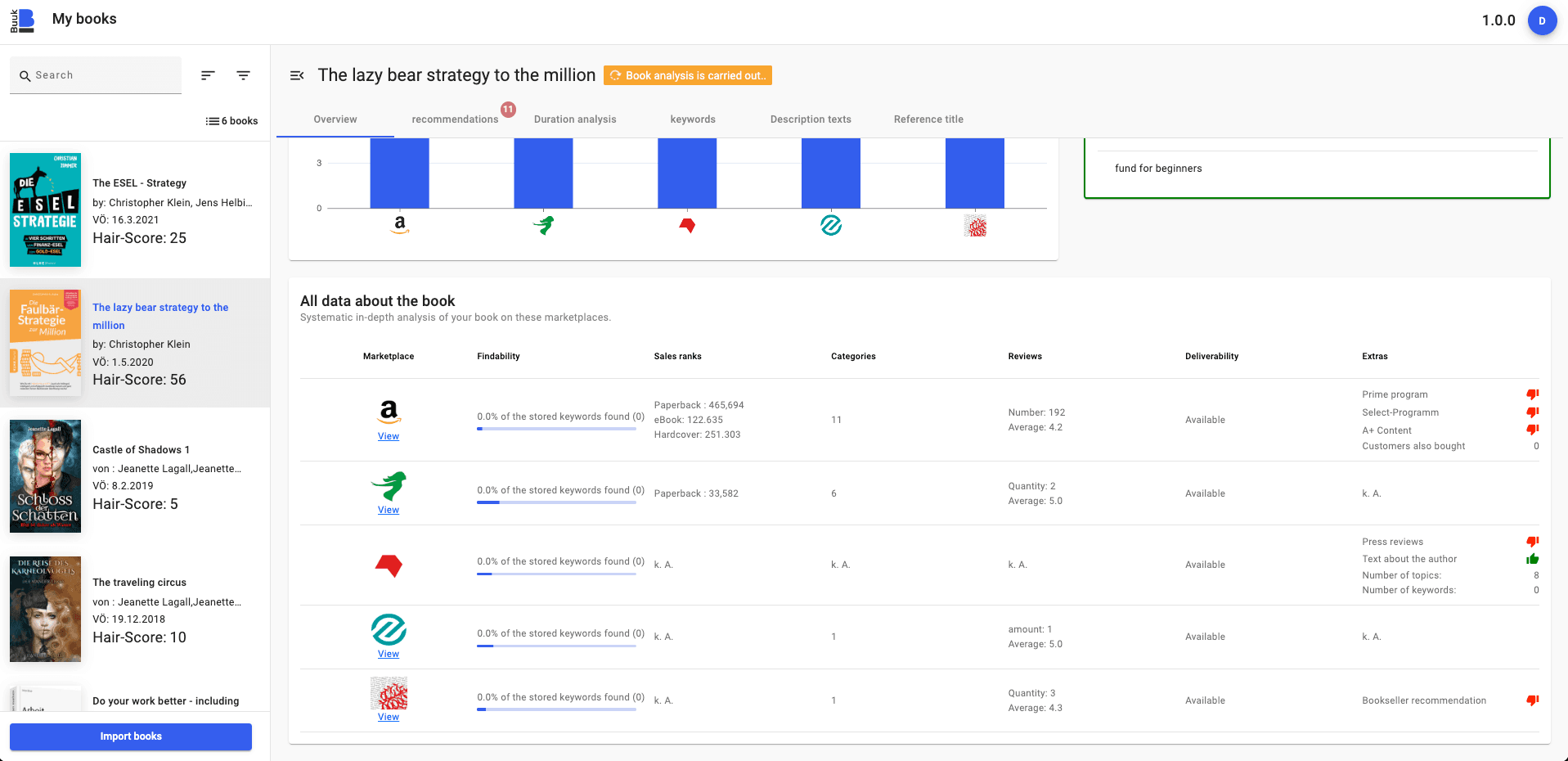This screenshot has width=1568, height=761.
Task: Click red scribble logo under the chart
Action: [975, 226]
